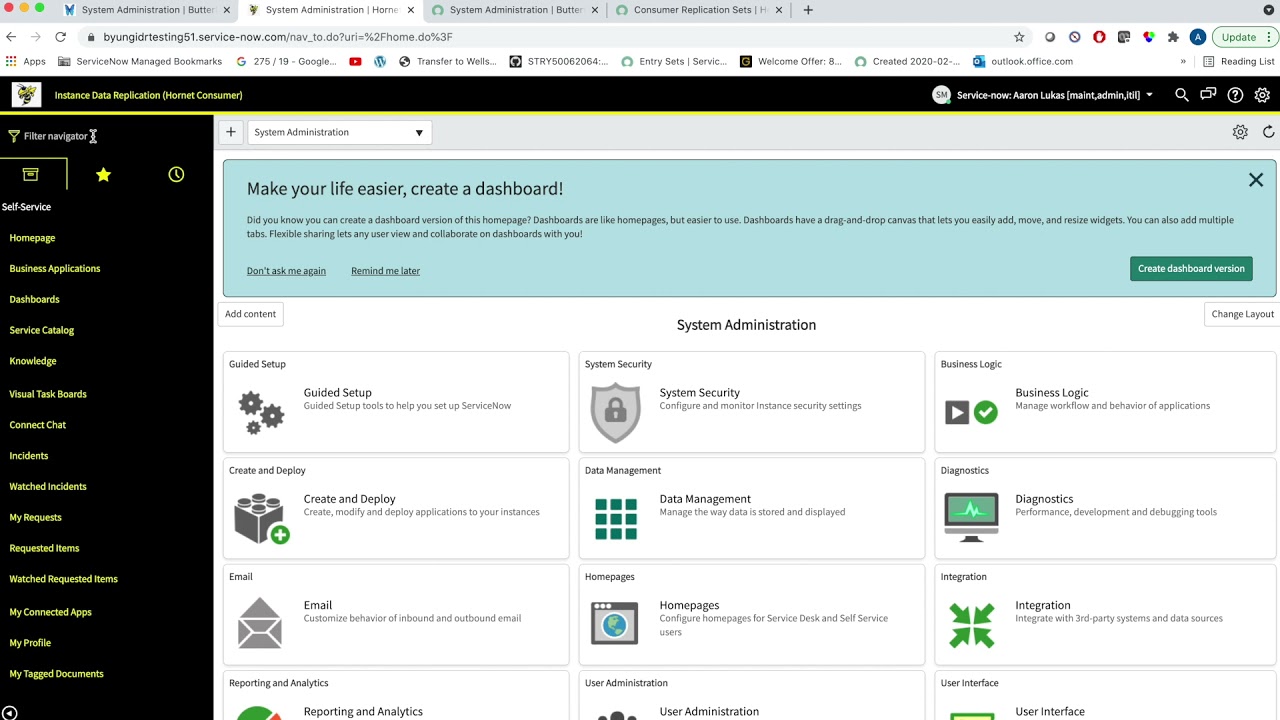Open Business Applications navigator item
Screen dimensions: 1280x720
point(55,268)
